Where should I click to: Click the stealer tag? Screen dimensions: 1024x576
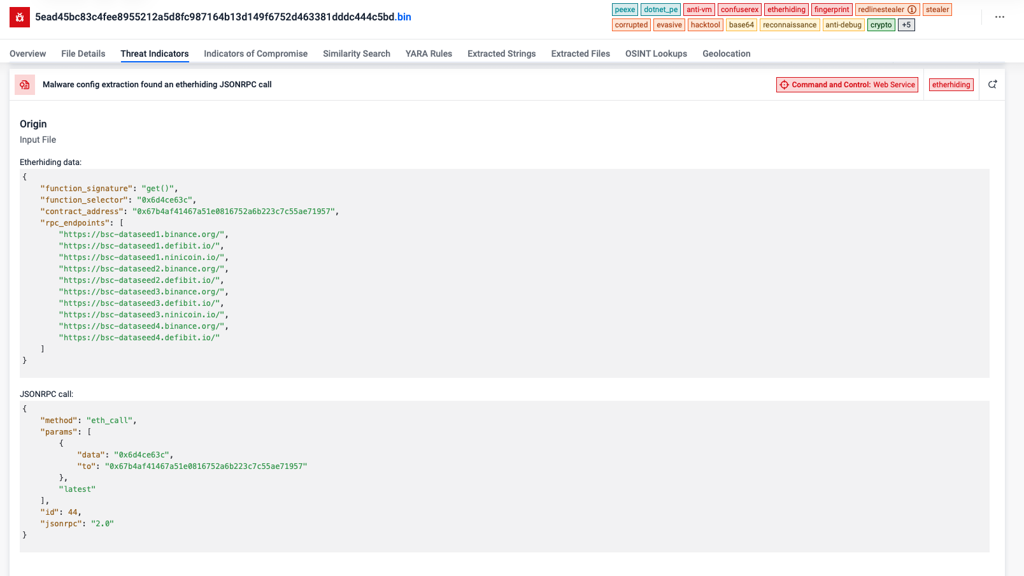(x=937, y=10)
